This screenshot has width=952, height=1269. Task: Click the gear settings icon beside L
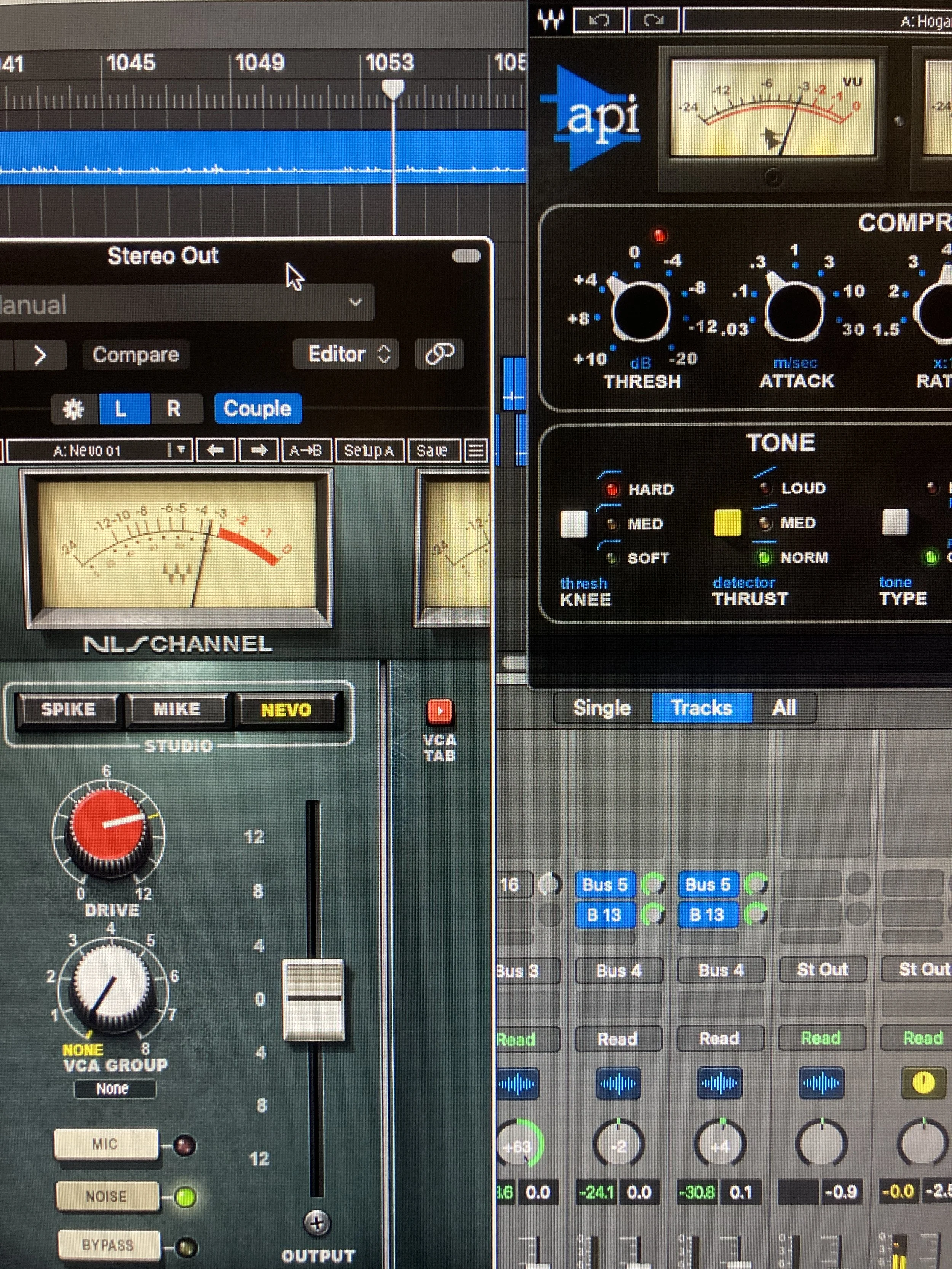[x=73, y=409]
